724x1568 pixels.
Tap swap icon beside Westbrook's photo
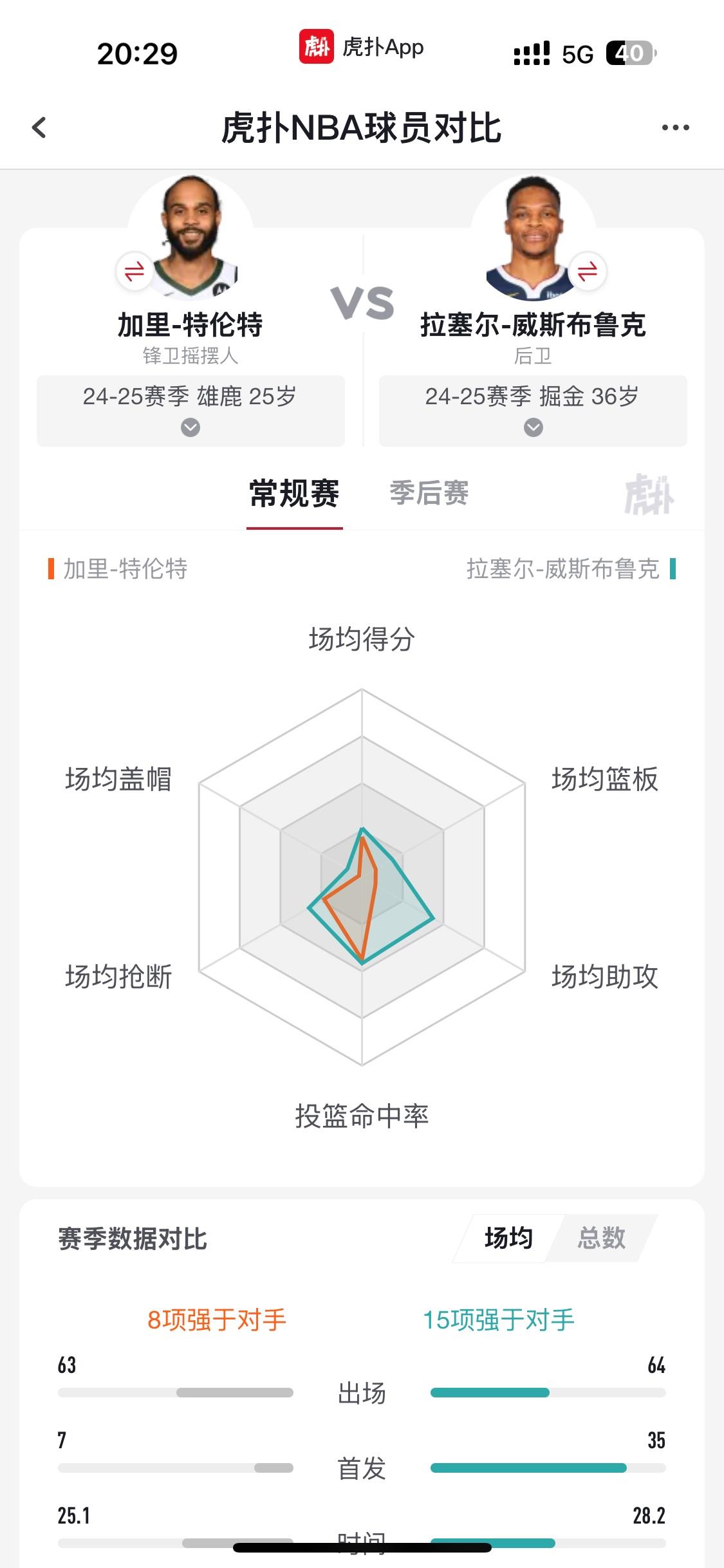588,272
